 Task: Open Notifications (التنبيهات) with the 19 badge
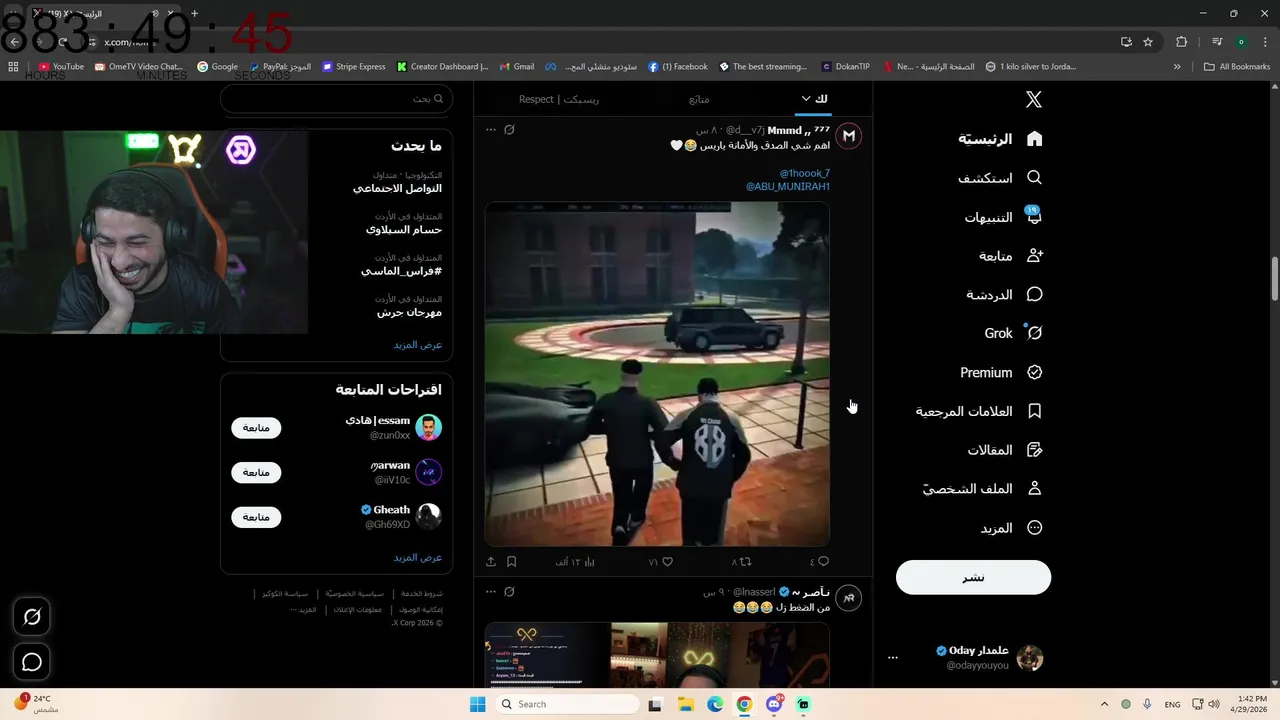click(1003, 217)
